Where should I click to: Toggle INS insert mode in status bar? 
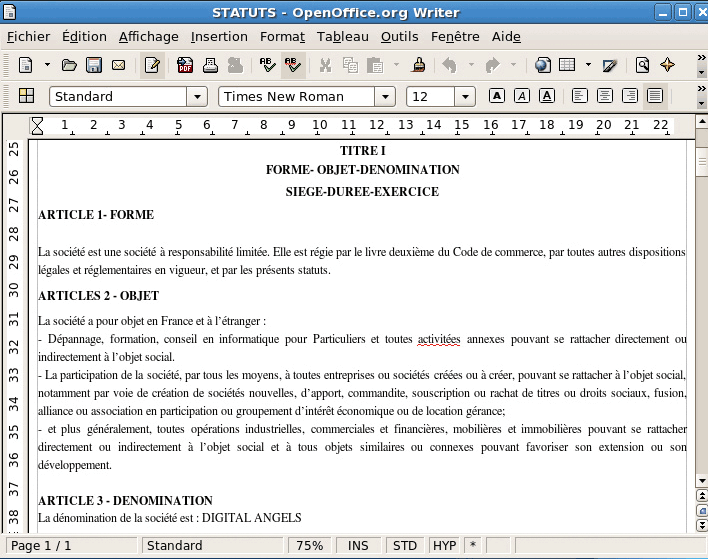click(358, 545)
